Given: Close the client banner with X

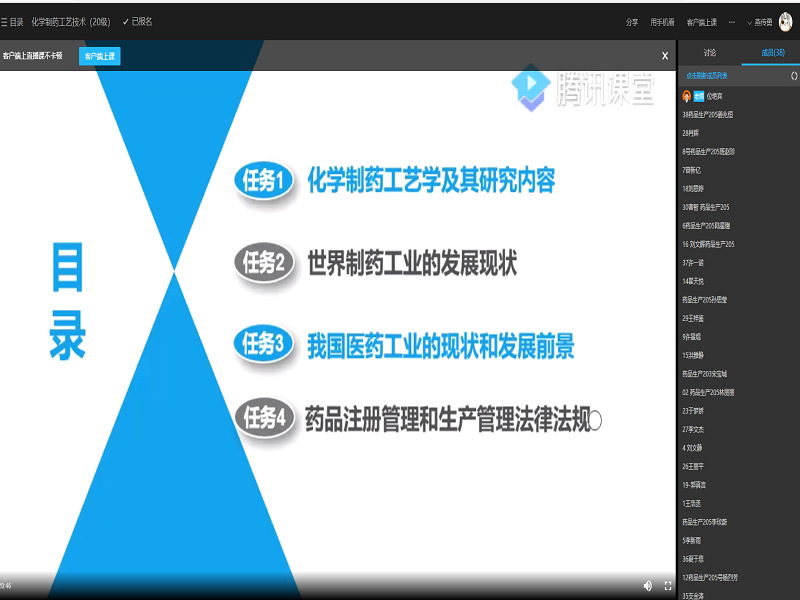Looking at the screenshot, I should 665,56.
